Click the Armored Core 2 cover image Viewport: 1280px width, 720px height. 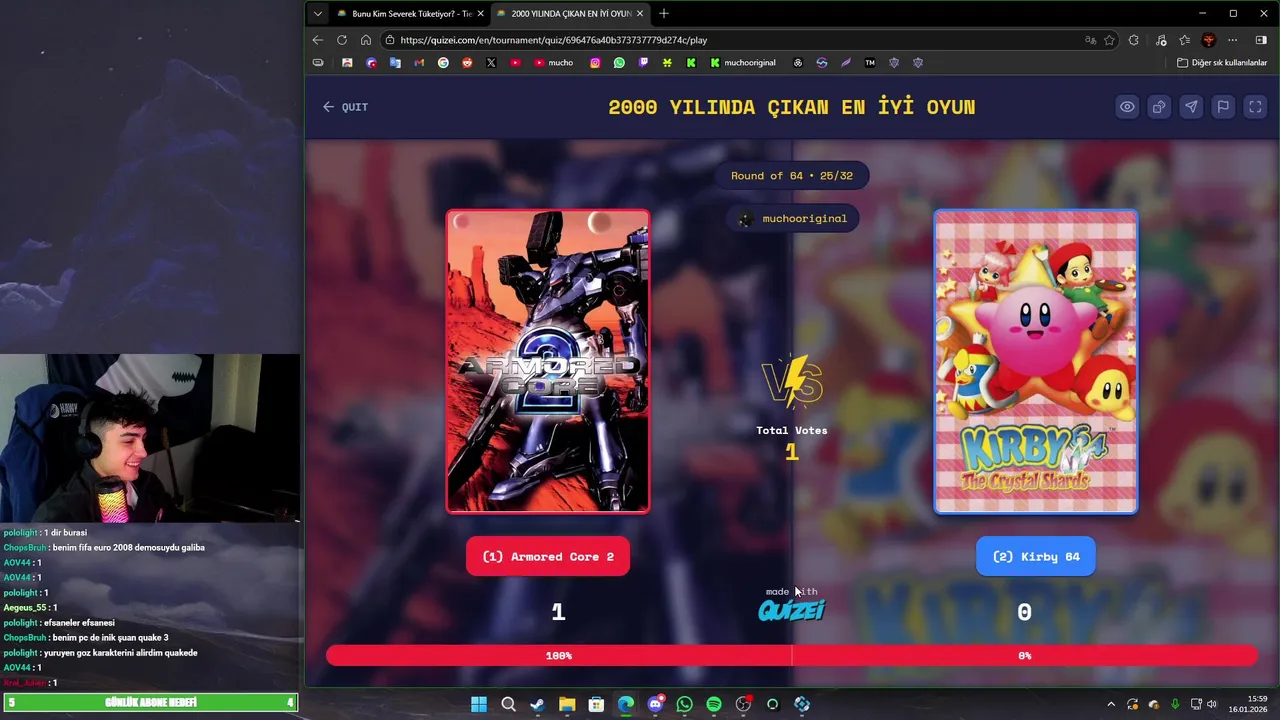[548, 361]
